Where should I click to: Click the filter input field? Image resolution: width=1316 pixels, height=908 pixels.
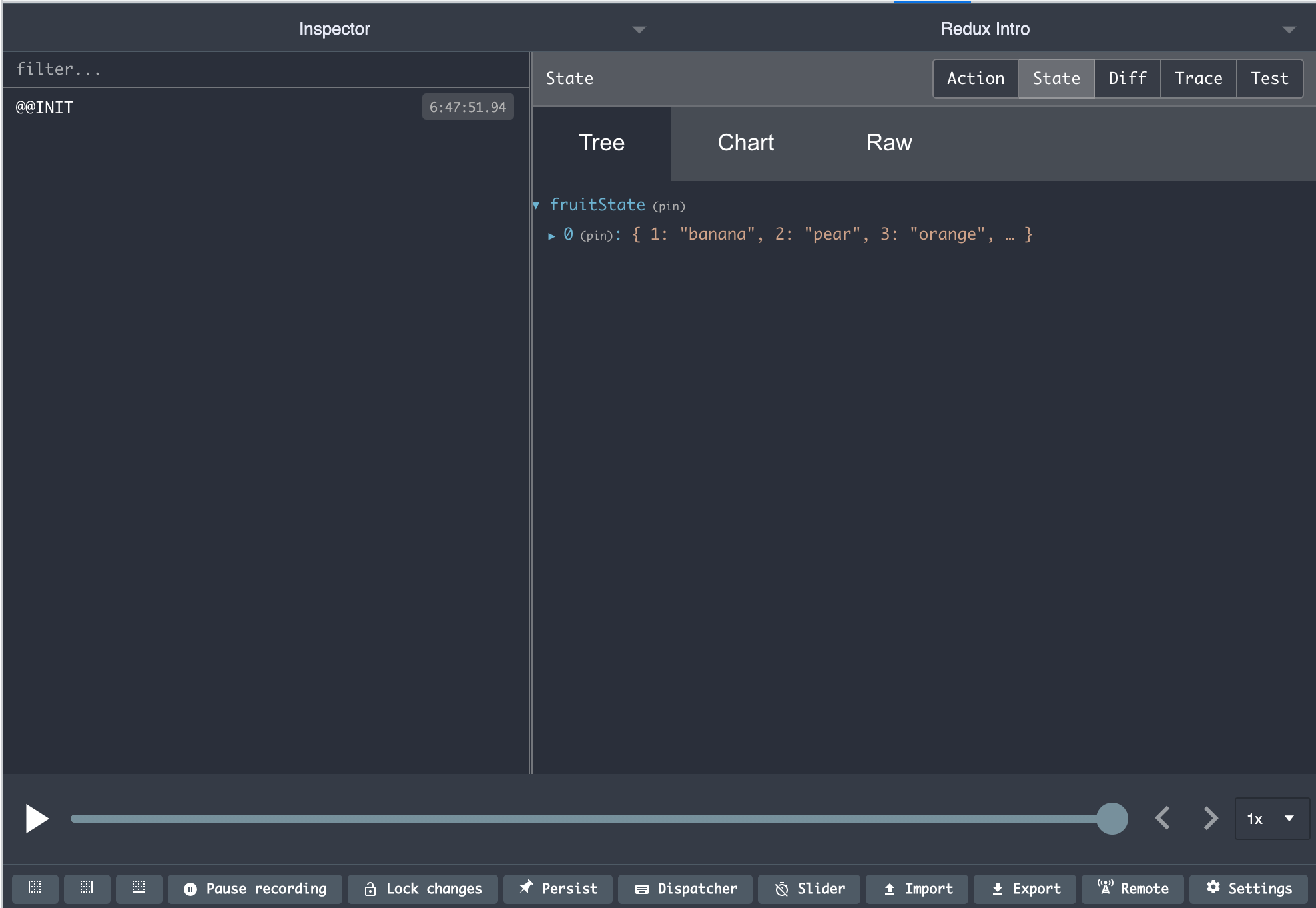264,69
